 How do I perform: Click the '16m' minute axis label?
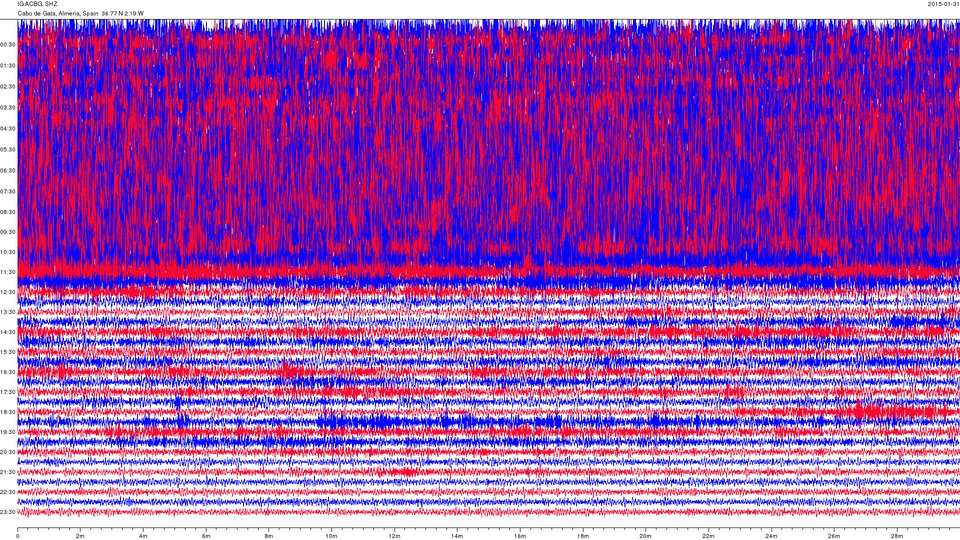pos(520,536)
